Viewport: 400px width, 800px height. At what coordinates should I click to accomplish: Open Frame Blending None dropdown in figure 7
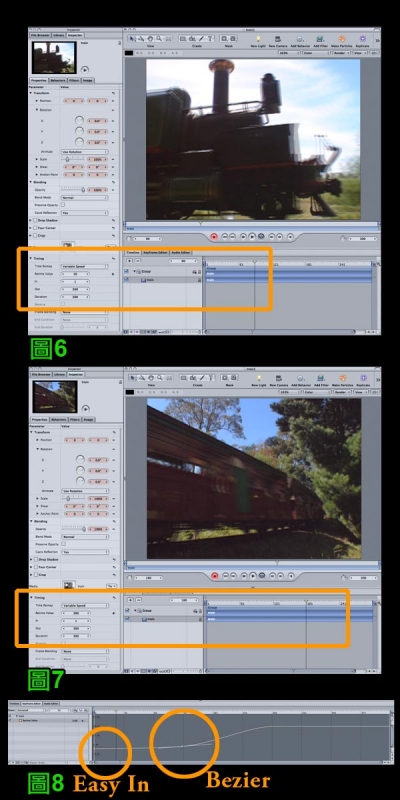84,652
